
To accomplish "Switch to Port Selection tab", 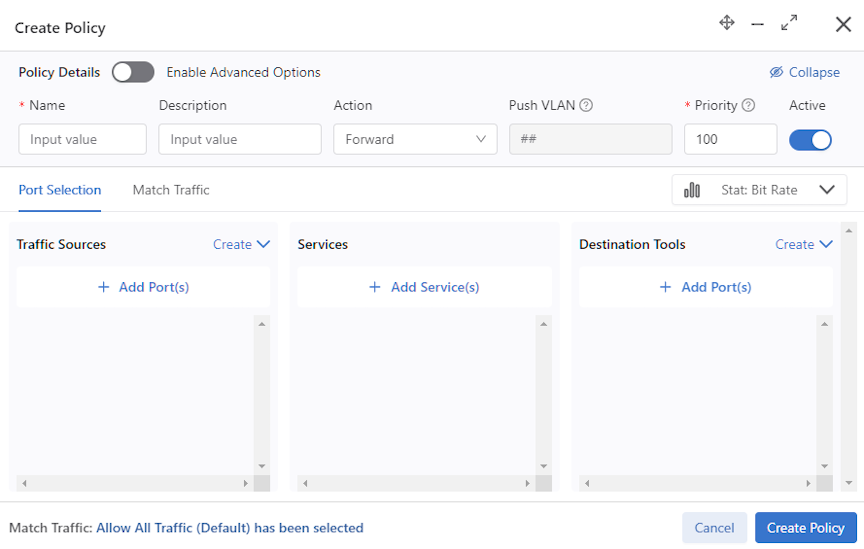I will pyautogui.click(x=60, y=190).
